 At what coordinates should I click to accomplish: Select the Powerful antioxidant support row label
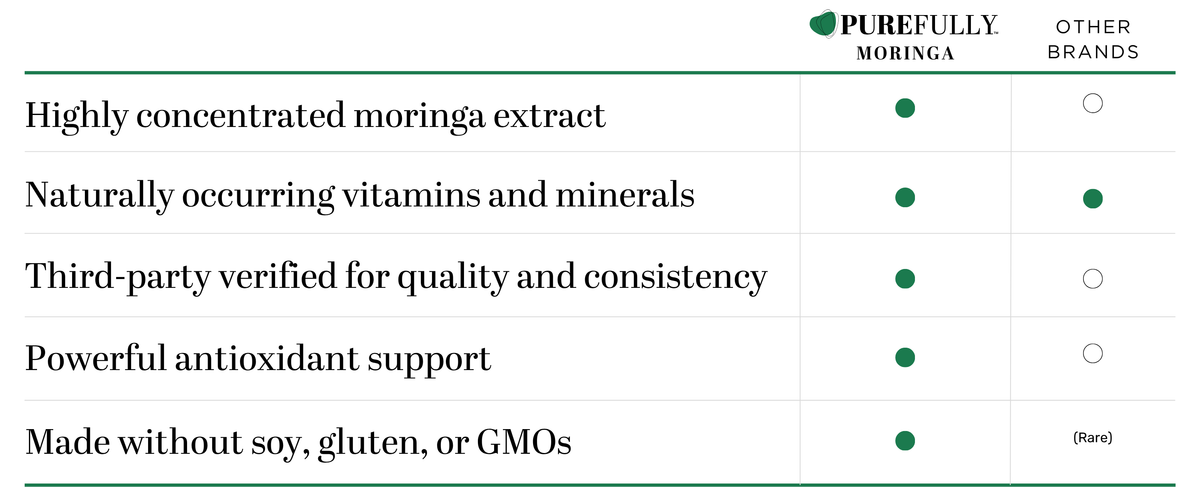pyautogui.click(x=258, y=358)
